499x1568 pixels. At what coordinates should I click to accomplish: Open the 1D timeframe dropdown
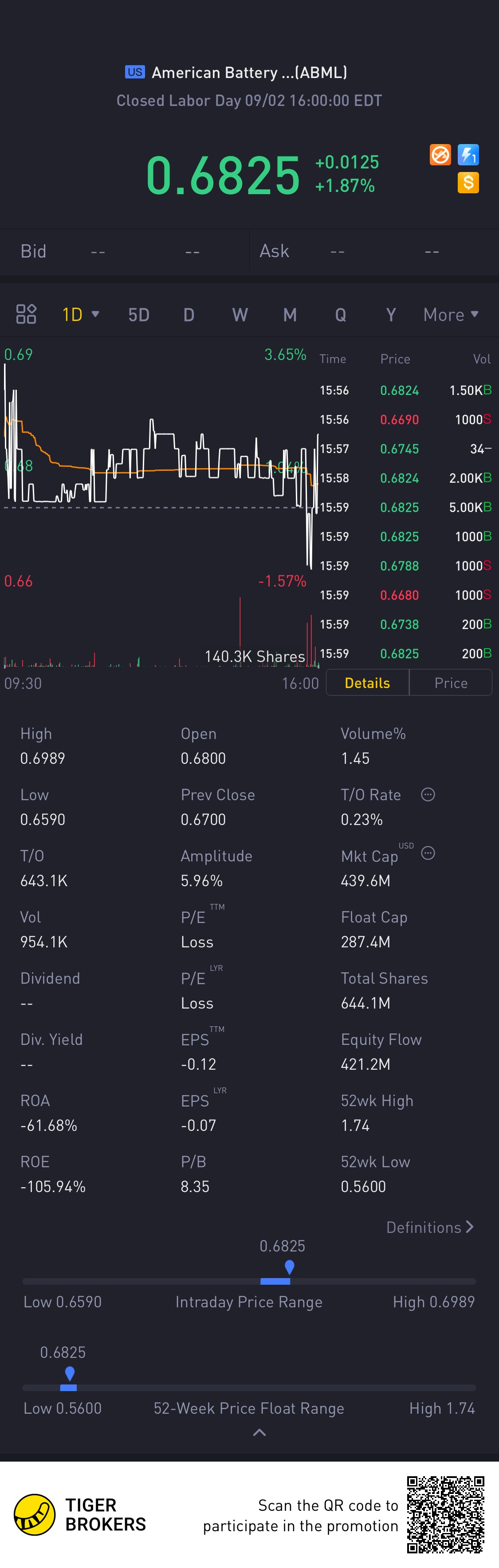80,314
